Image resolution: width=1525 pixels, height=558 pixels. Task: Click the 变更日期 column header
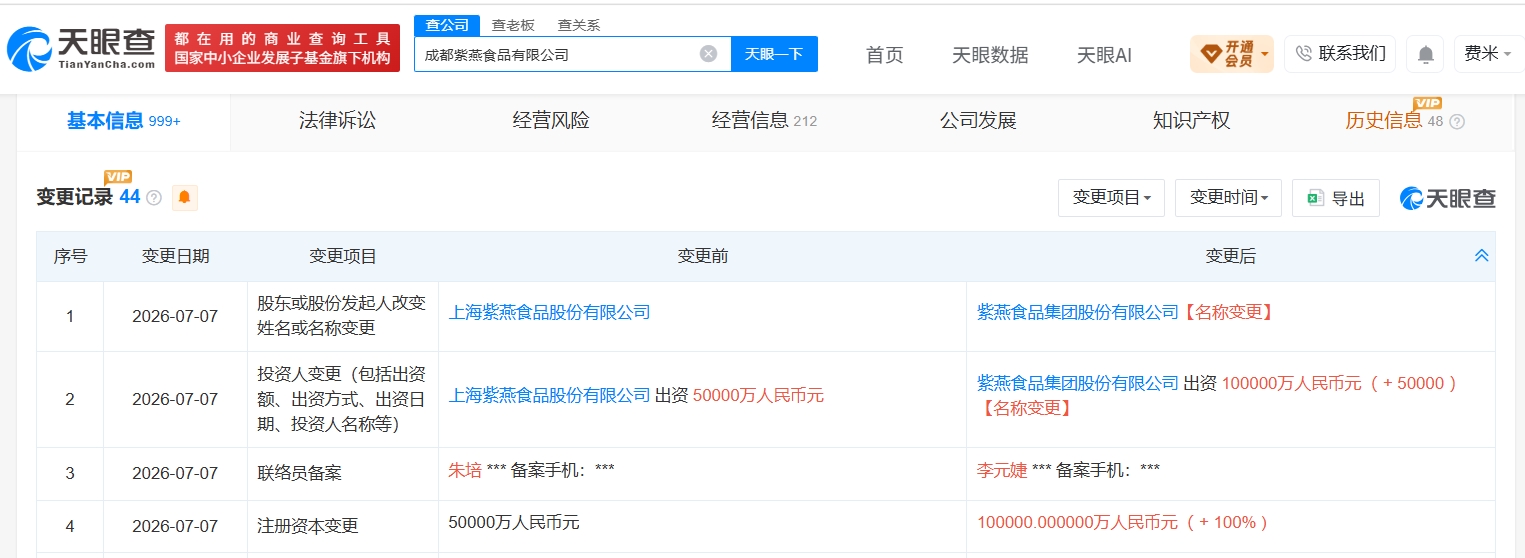coord(175,256)
